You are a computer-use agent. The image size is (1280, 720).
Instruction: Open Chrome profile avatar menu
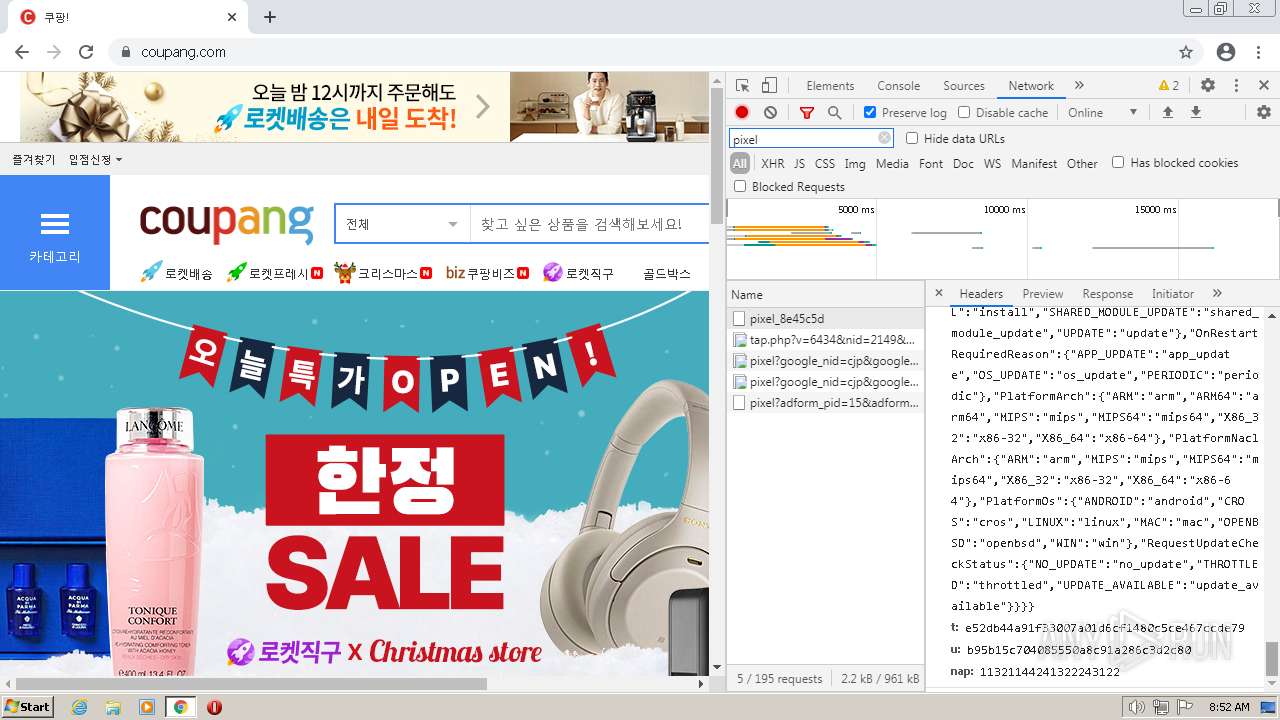tap(1226, 52)
